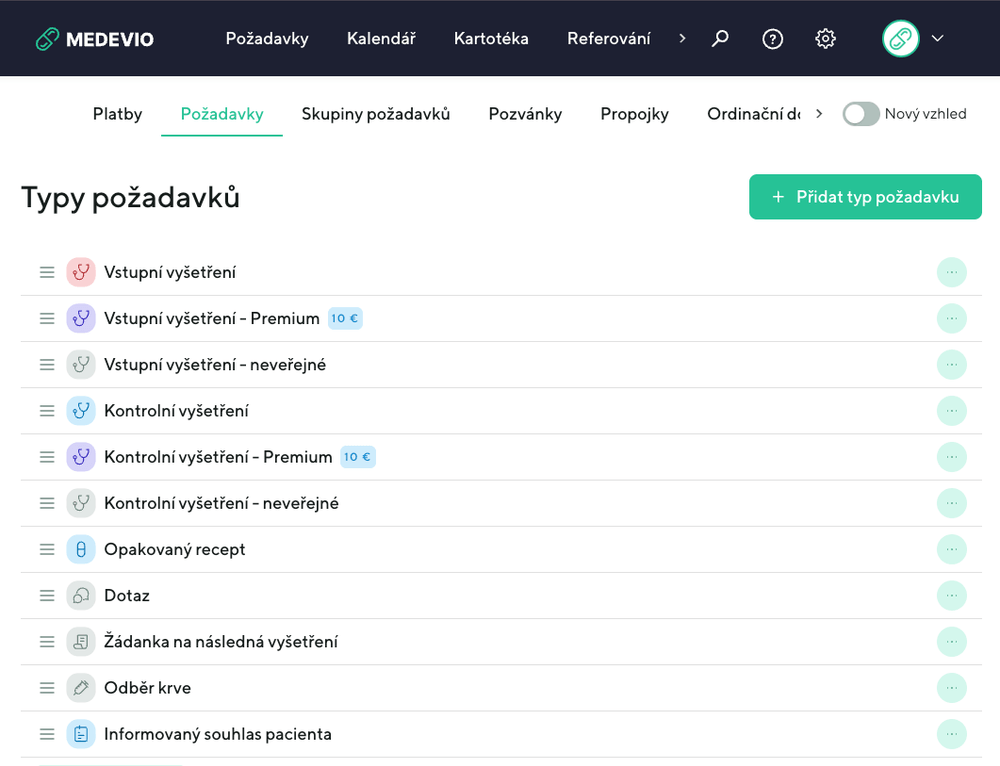The image size is (1000, 766).
Task: Open settings via the gear icon
Action: tap(825, 39)
